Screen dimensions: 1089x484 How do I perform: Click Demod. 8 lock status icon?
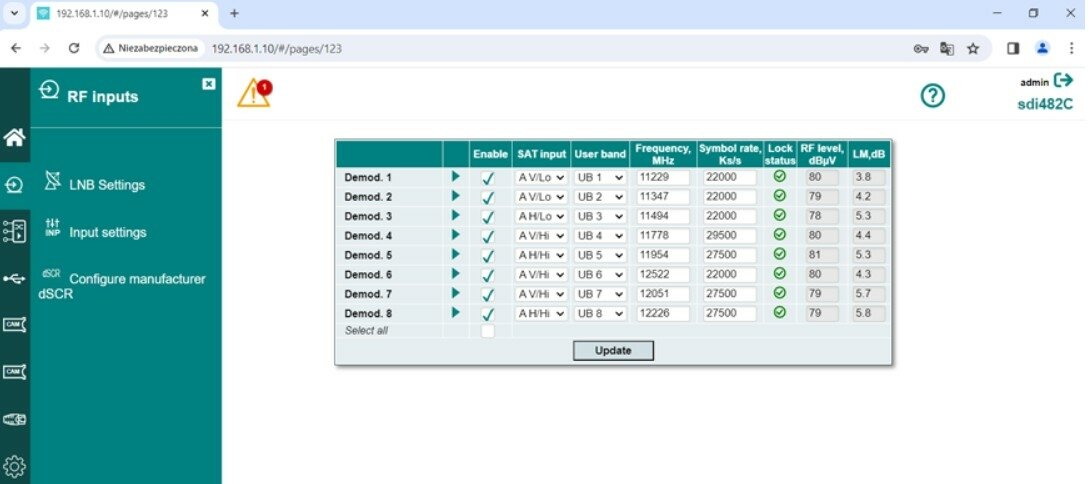[780, 312]
